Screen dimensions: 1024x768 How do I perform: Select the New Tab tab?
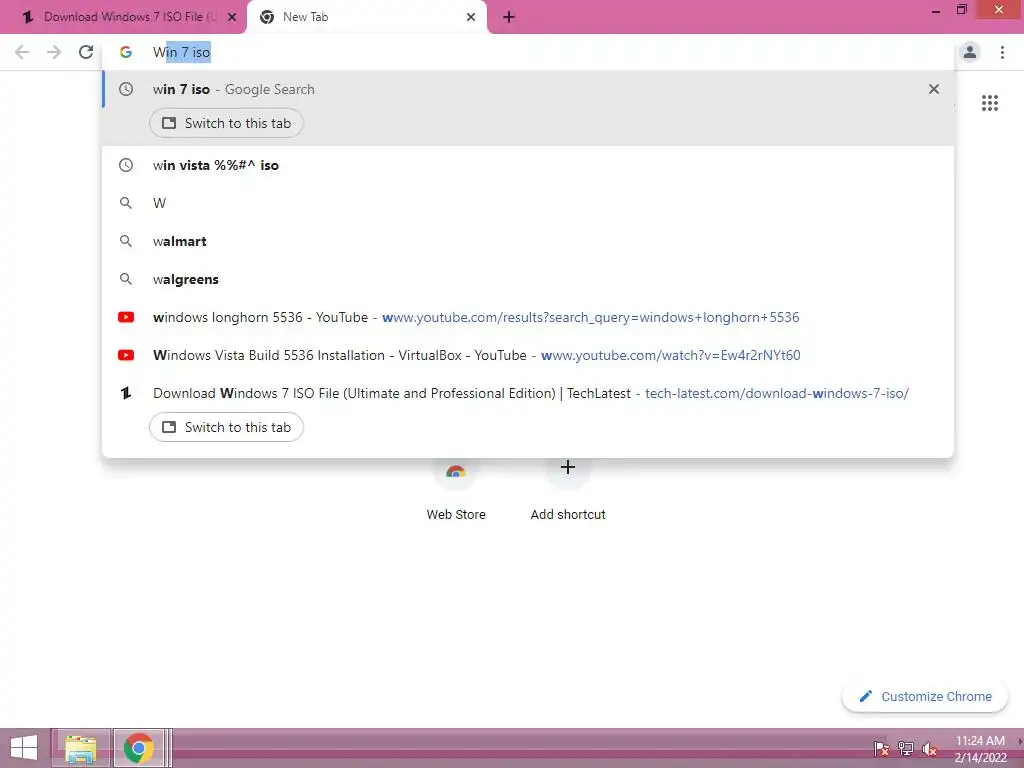click(x=366, y=17)
